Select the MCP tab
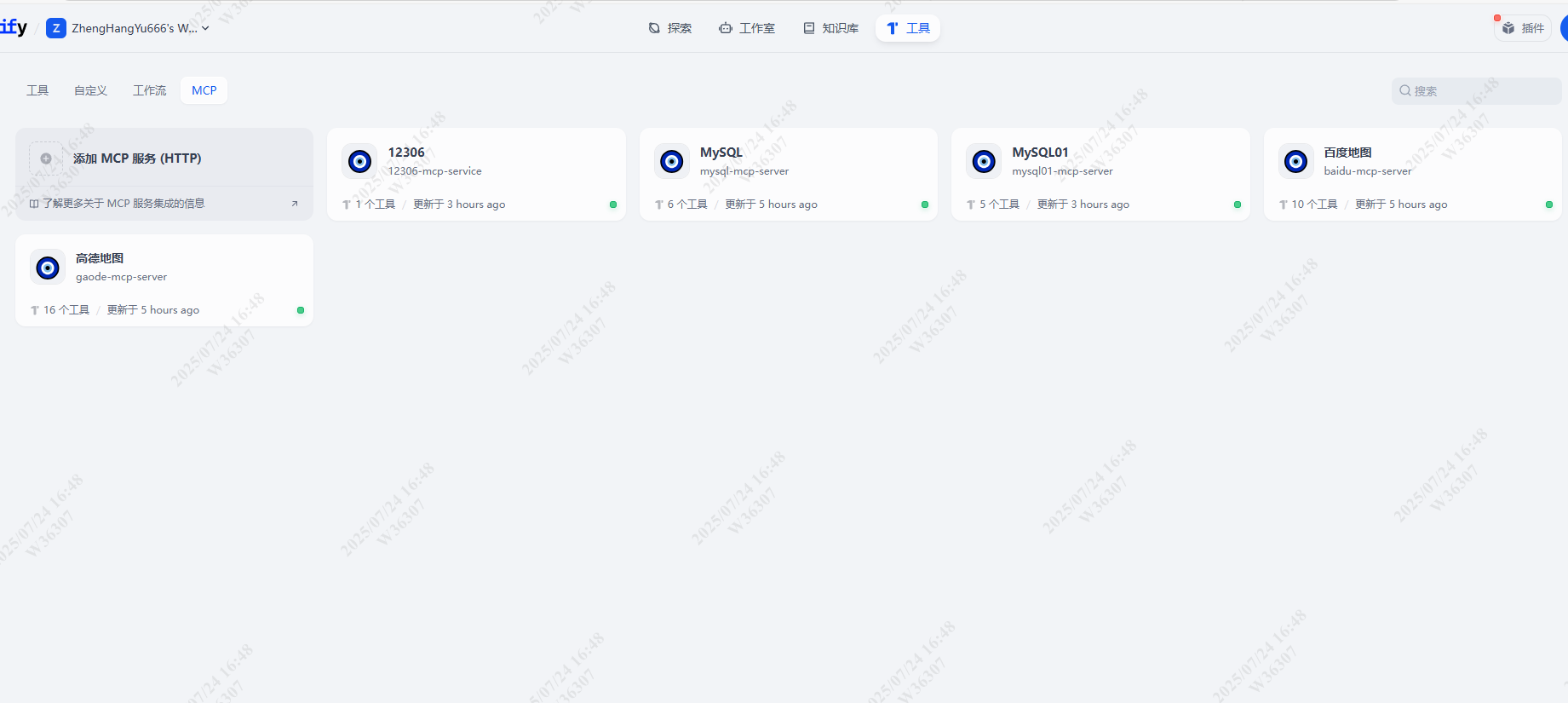This screenshot has height=703, width=1568. (204, 90)
